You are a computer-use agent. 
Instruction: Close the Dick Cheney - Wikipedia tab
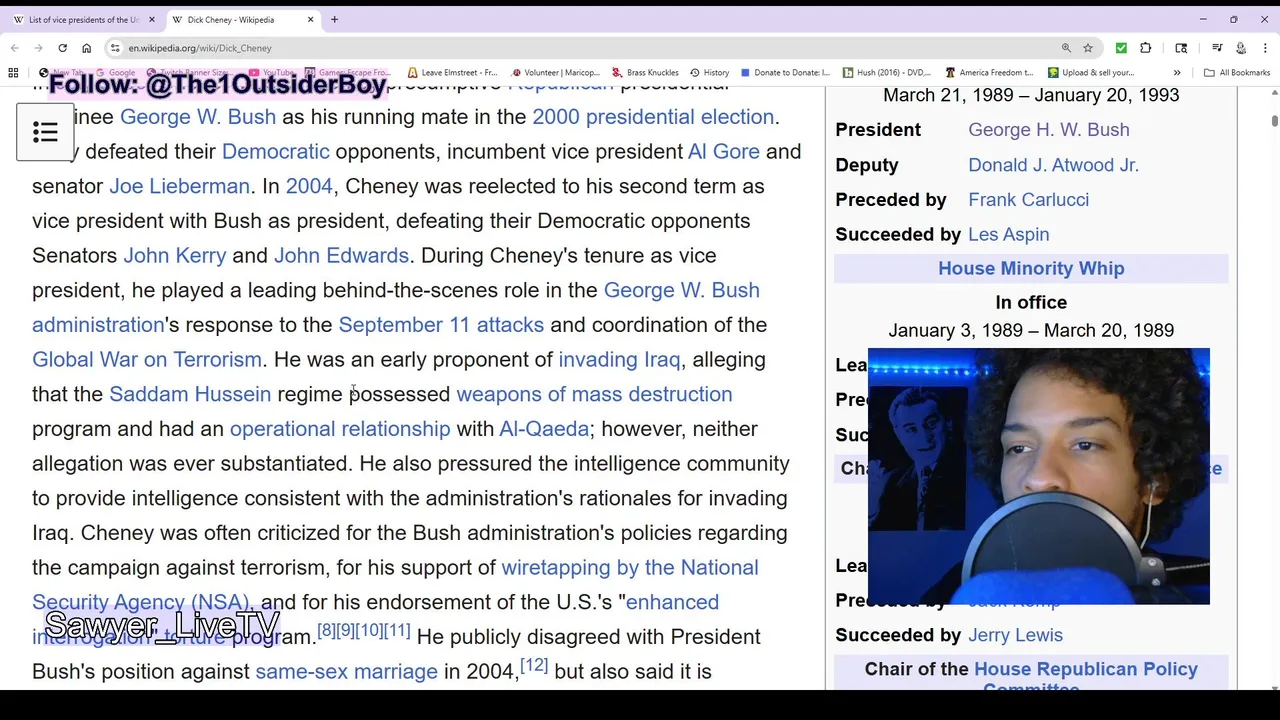pos(310,20)
